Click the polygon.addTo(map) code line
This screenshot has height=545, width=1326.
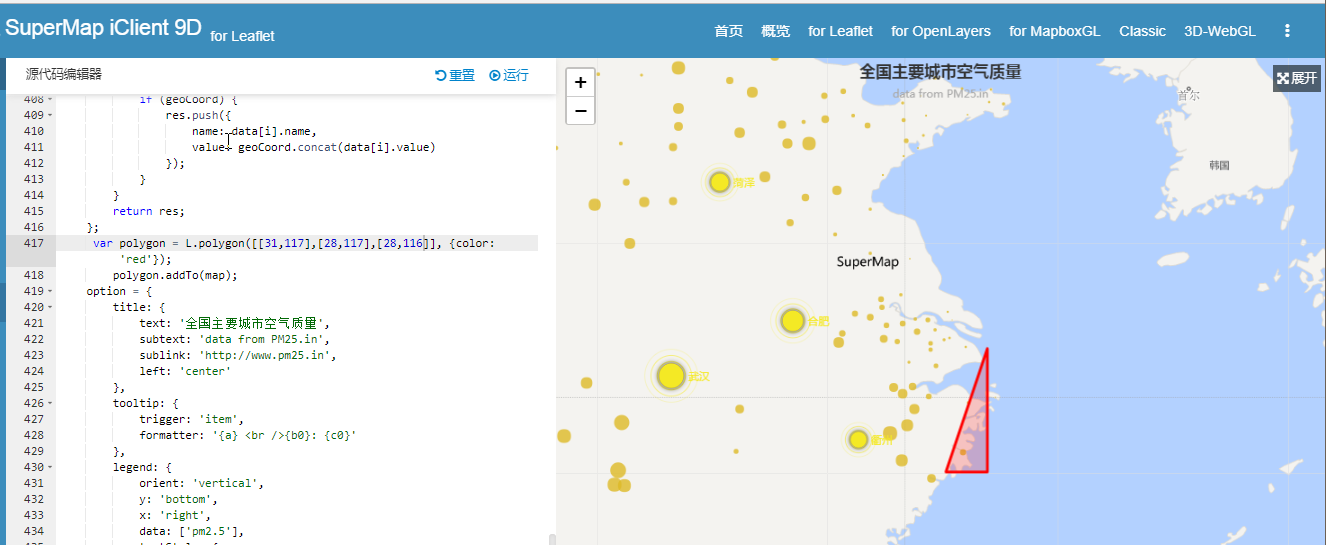click(175, 275)
